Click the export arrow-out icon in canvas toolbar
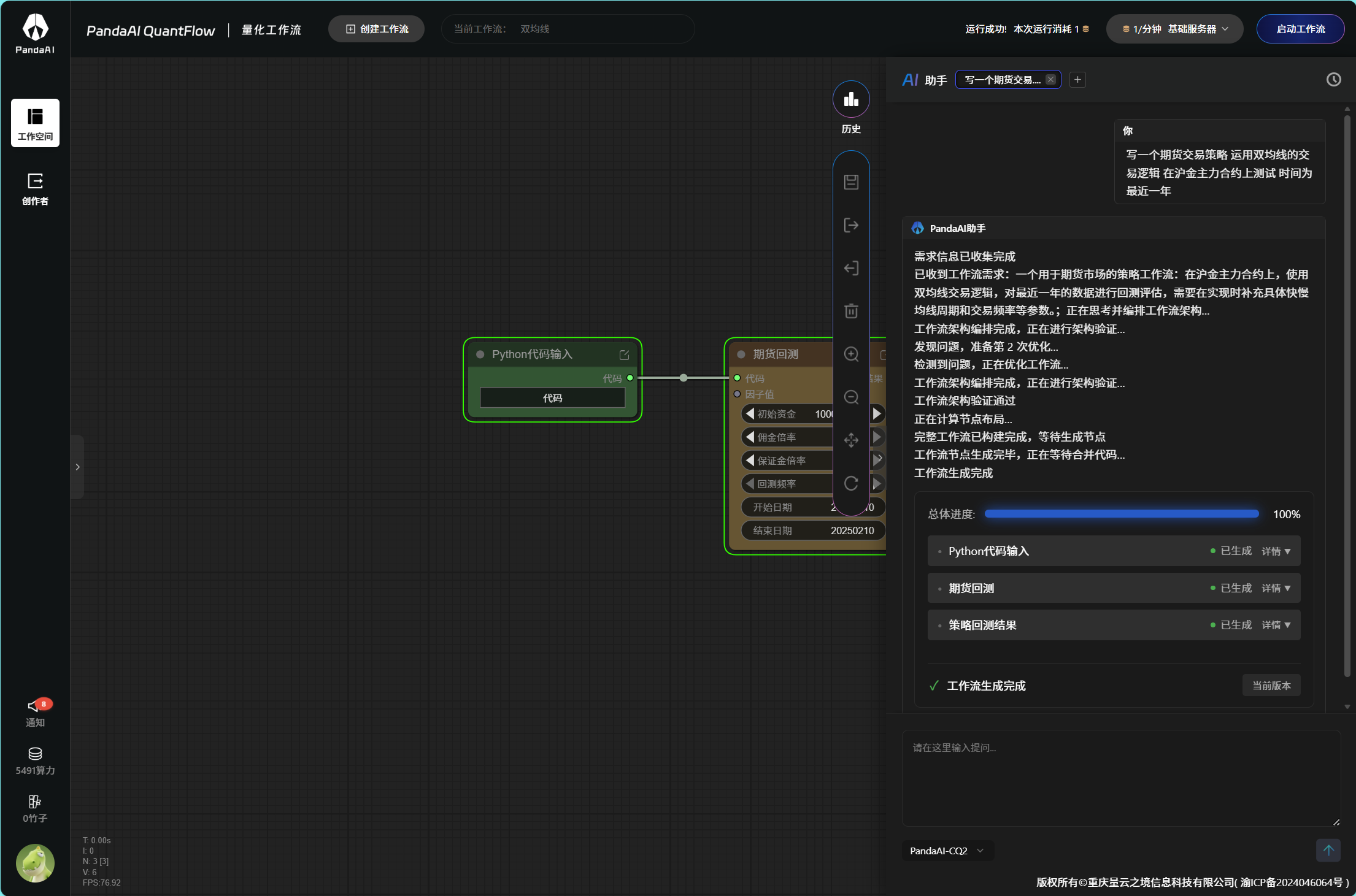This screenshot has width=1356, height=896. click(851, 225)
